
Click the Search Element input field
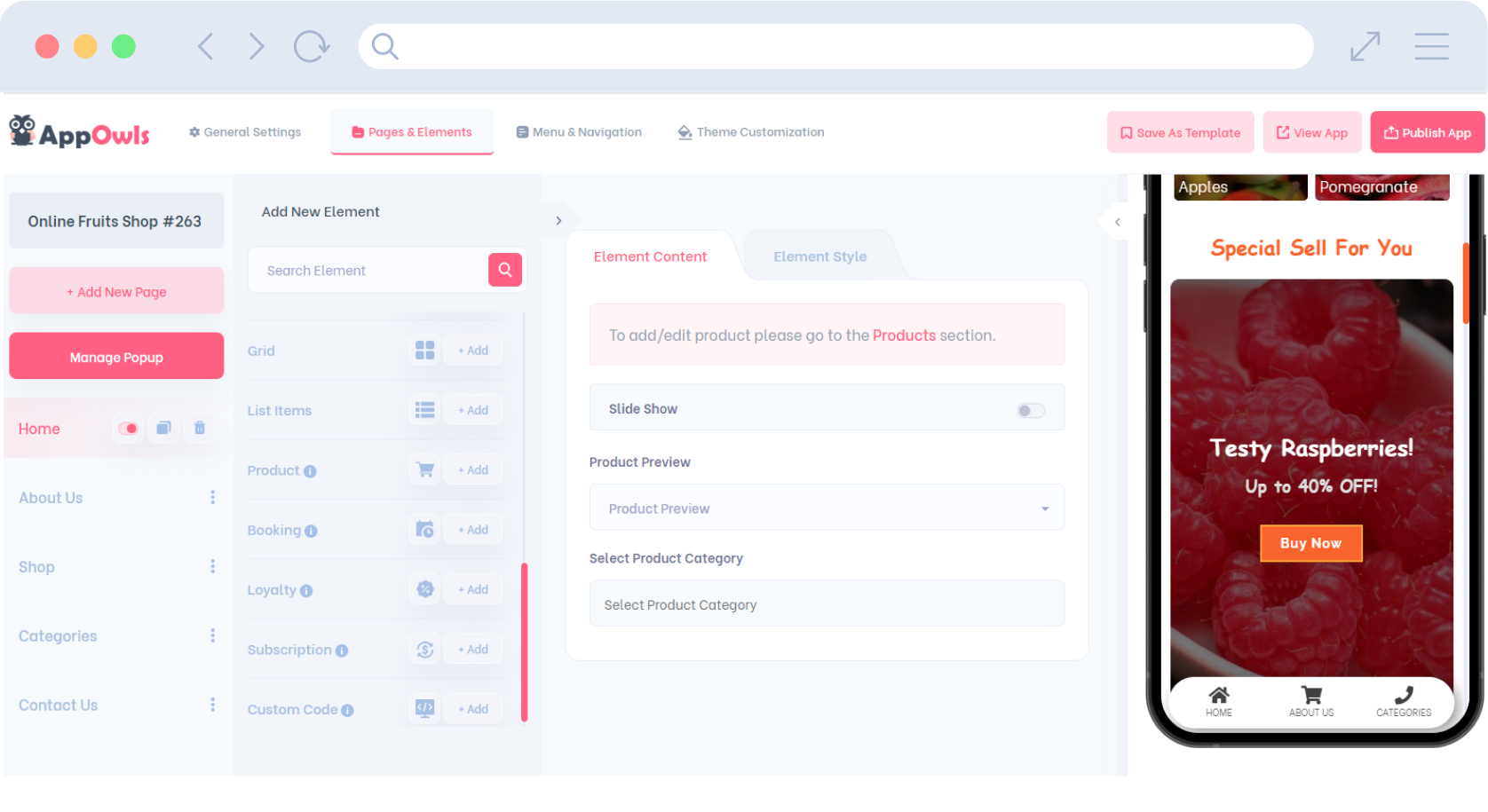[x=368, y=271]
